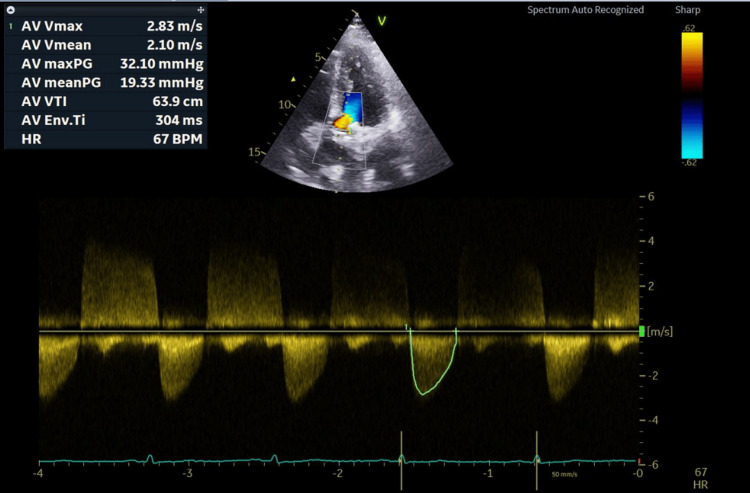Click the HR 67 BPM row
750x493 pixels.
[x=106, y=139]
